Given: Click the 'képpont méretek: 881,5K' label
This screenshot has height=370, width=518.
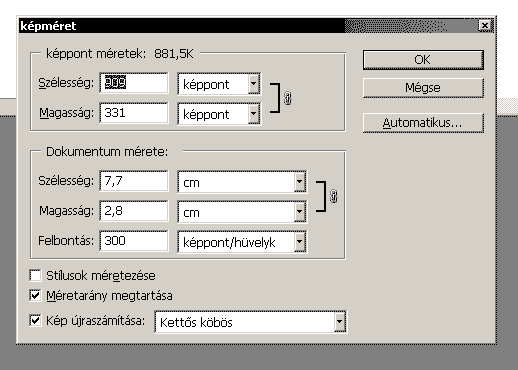Looking at the screenshot, I should (120, 54).
